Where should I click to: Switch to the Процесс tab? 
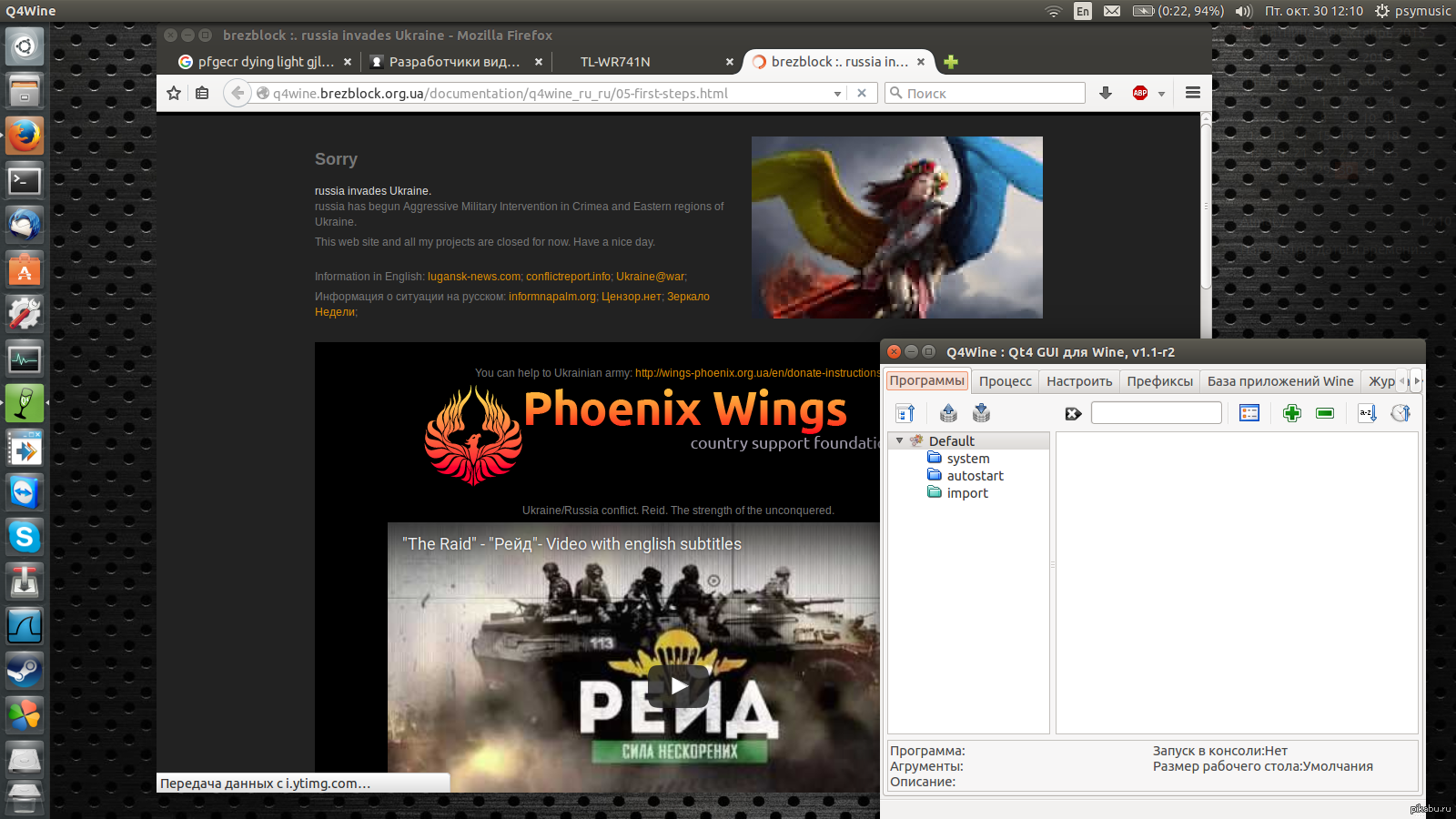click(1006, 381)
